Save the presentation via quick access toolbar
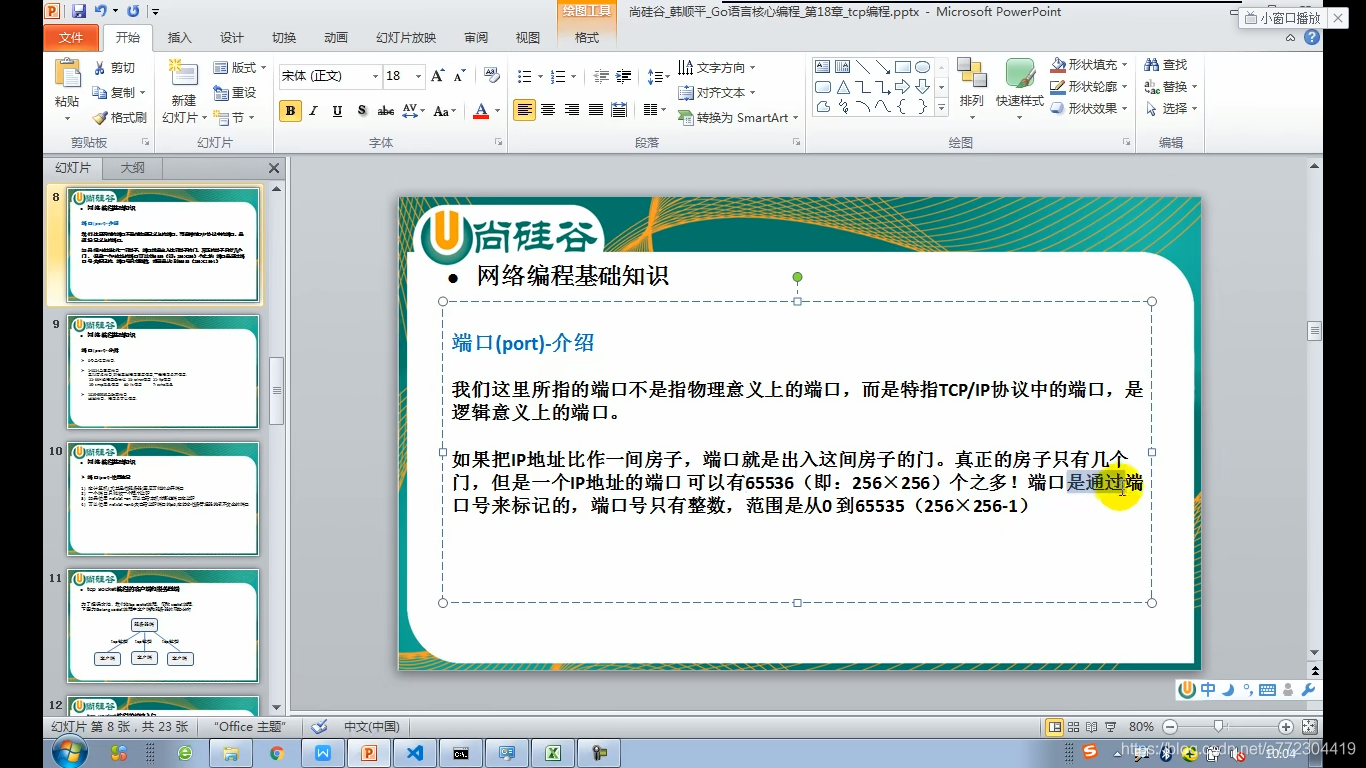 (x=79, y=11)
